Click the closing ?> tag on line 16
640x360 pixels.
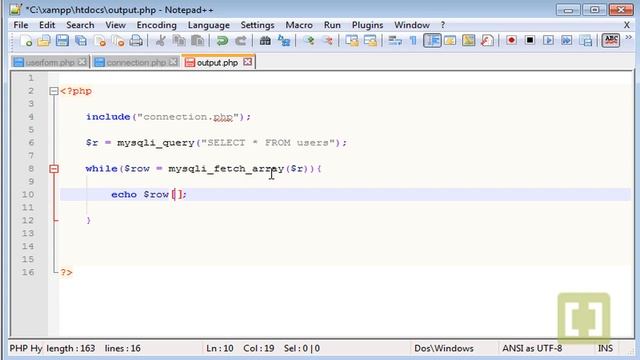[x=67, y=272]
